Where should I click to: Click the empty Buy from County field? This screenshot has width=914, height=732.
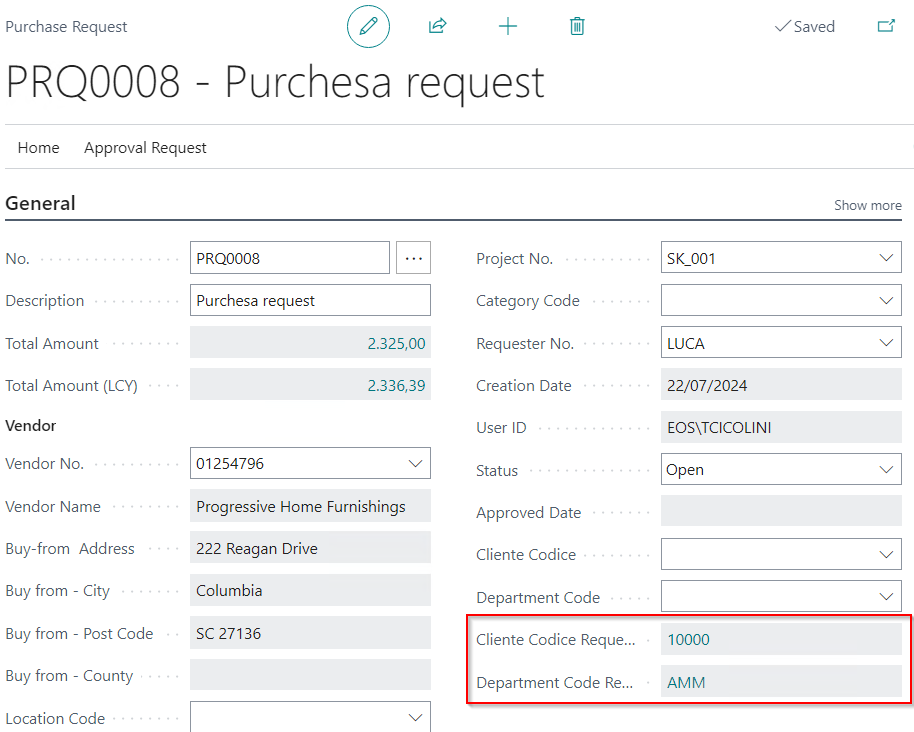tap(310, 675)
